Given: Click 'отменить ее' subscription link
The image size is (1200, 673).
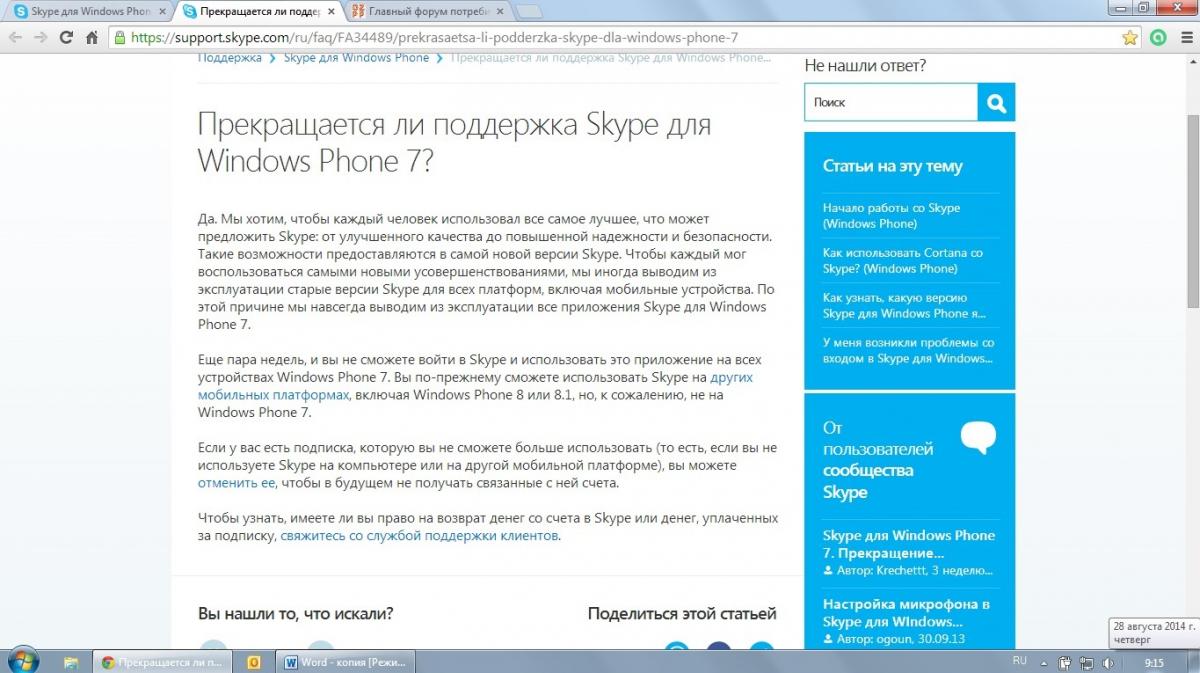Looking at the screenshot, I should (x=236, y=483).
